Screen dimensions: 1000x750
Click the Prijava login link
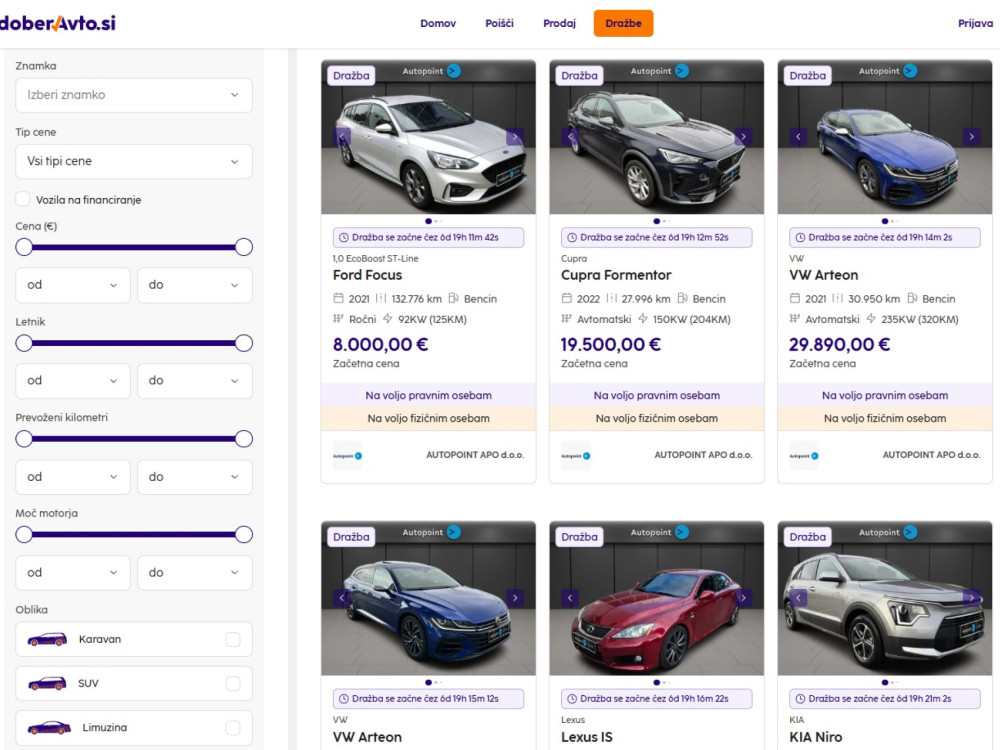[975, 23]
